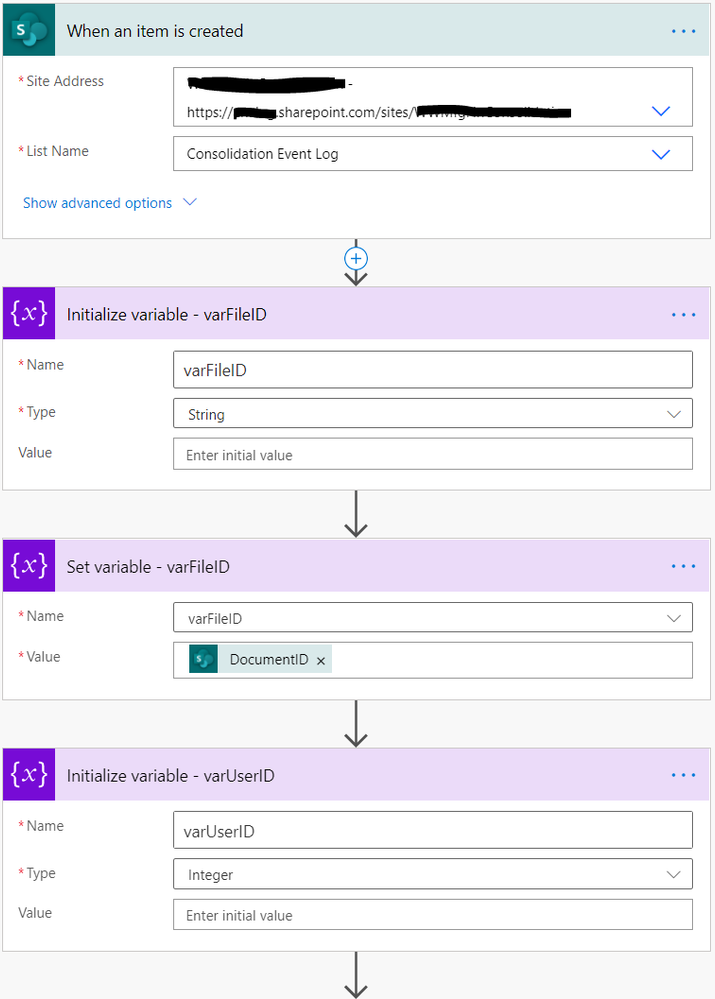Open ellipsis menu for When an item is created

(x=683, y=31)
